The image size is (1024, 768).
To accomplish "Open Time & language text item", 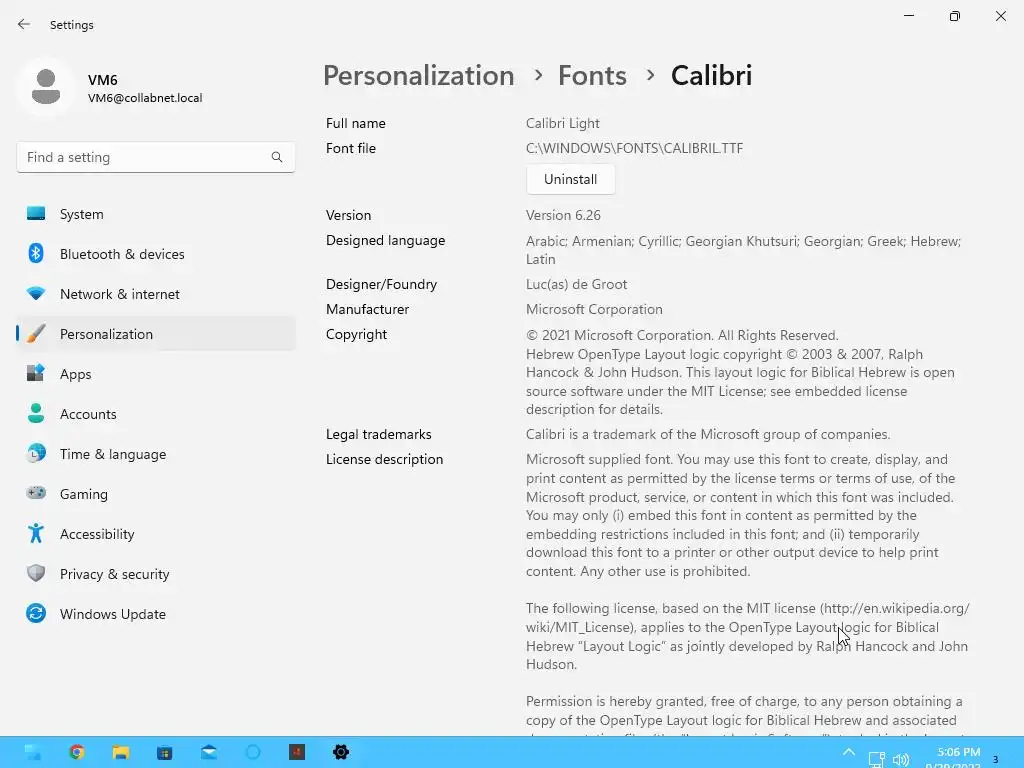I will click(x=113, y=454).
